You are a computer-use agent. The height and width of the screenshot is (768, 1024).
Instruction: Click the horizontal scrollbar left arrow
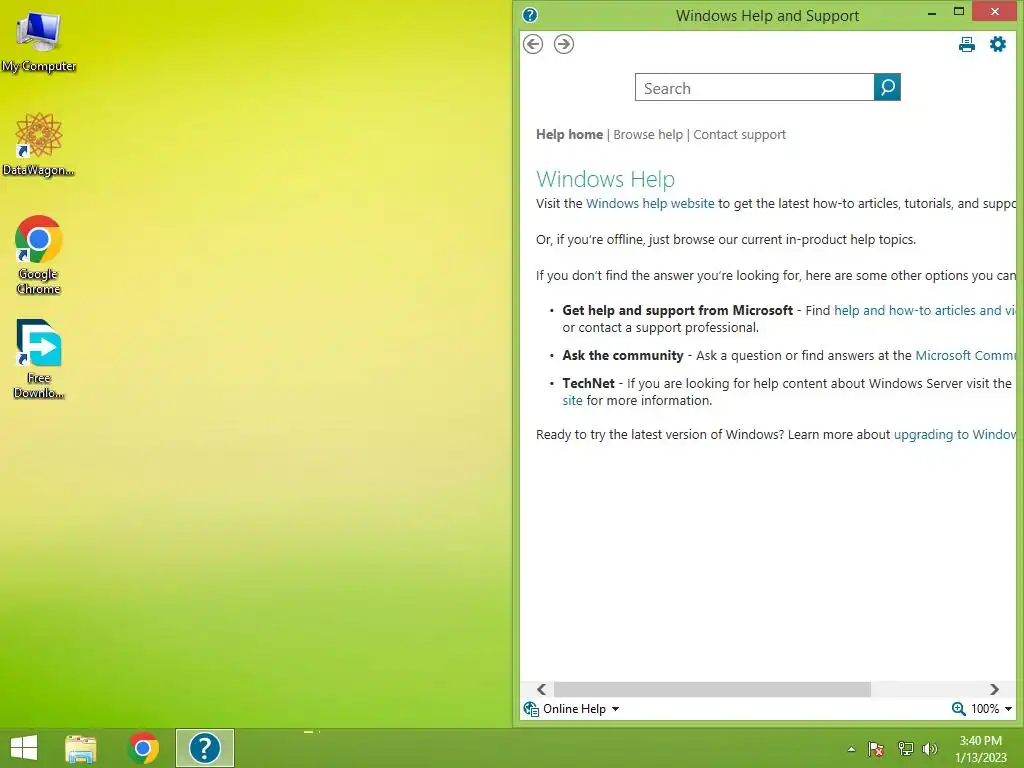[541, 690]
